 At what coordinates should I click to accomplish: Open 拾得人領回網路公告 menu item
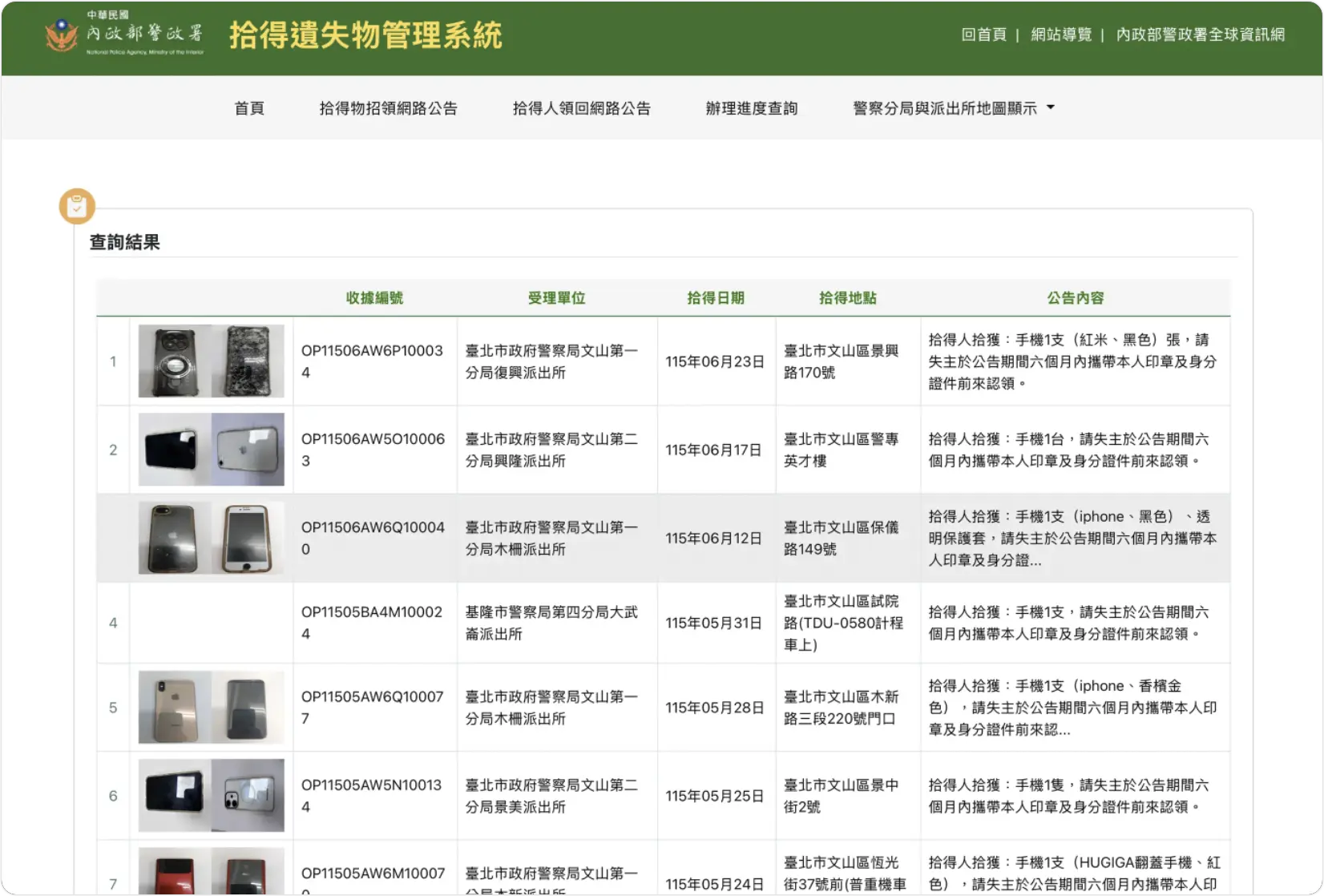(581, 108)
